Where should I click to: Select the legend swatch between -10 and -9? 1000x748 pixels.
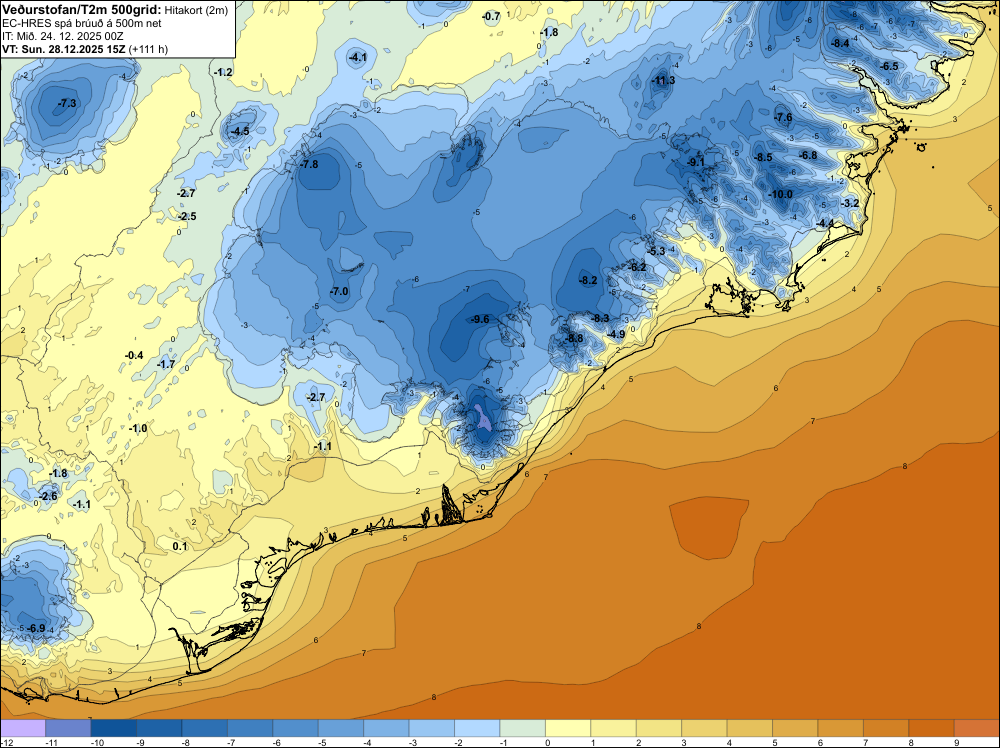pyautogui.click(x=114, y=728)
